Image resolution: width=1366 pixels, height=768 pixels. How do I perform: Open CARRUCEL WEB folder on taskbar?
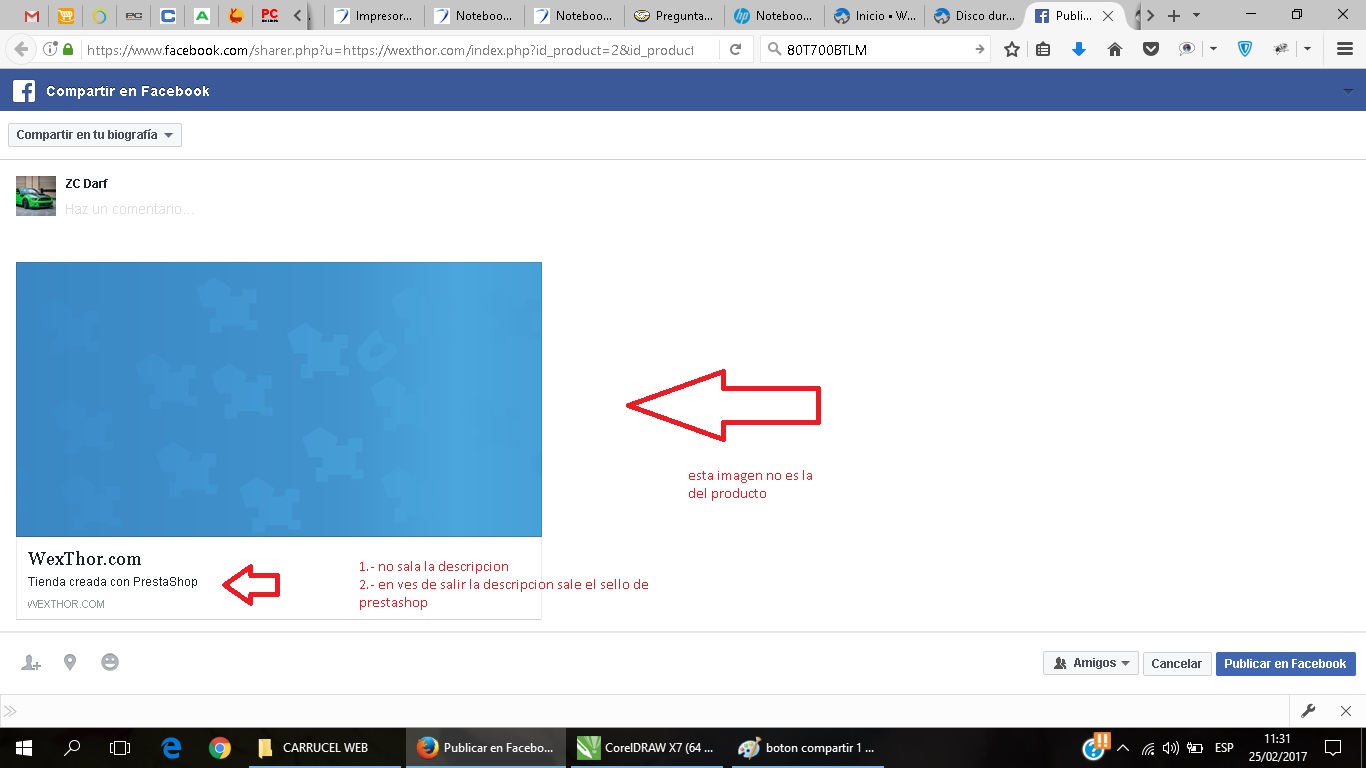[324, 747]
